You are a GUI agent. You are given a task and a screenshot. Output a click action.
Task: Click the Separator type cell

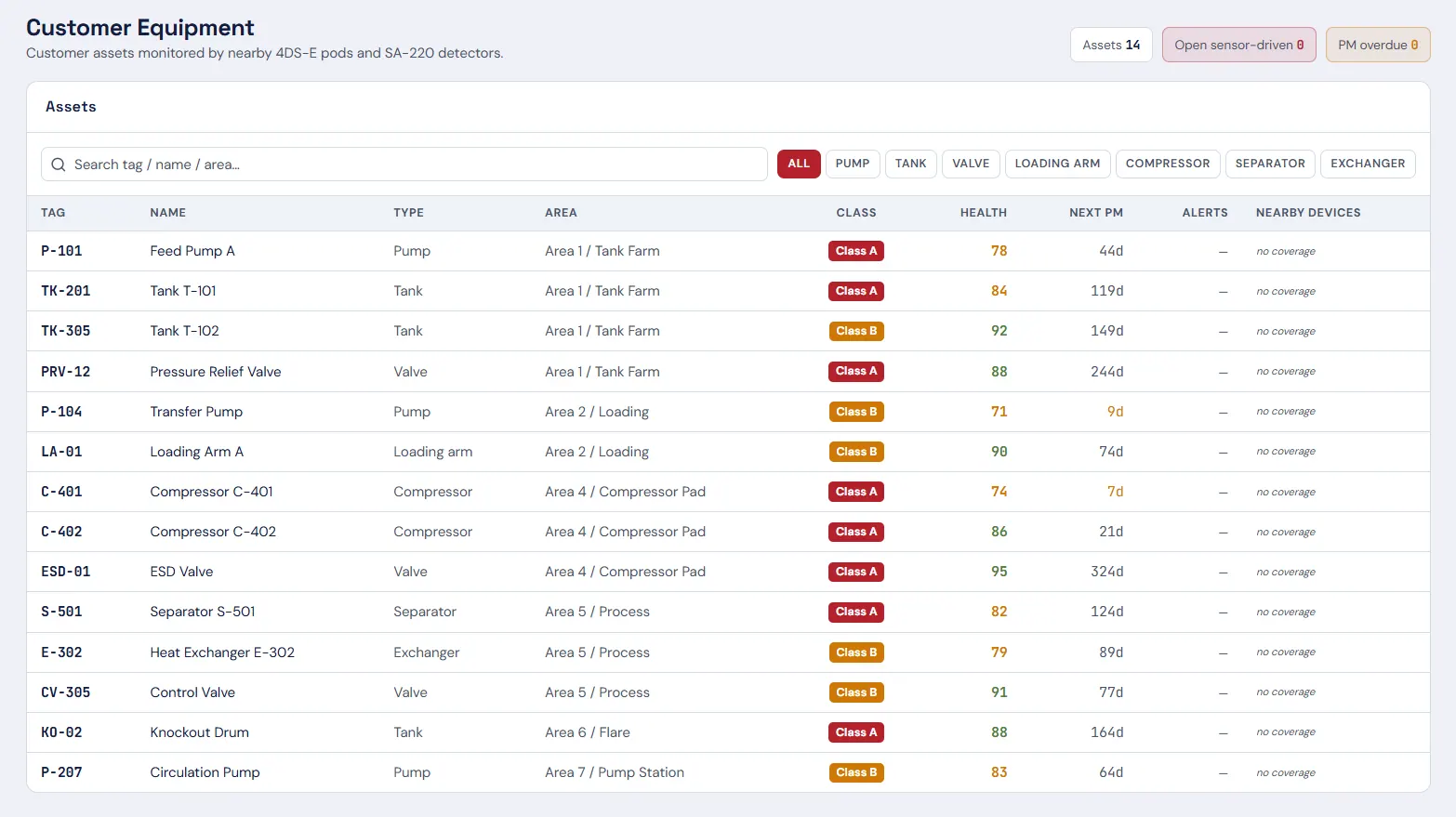425,612
